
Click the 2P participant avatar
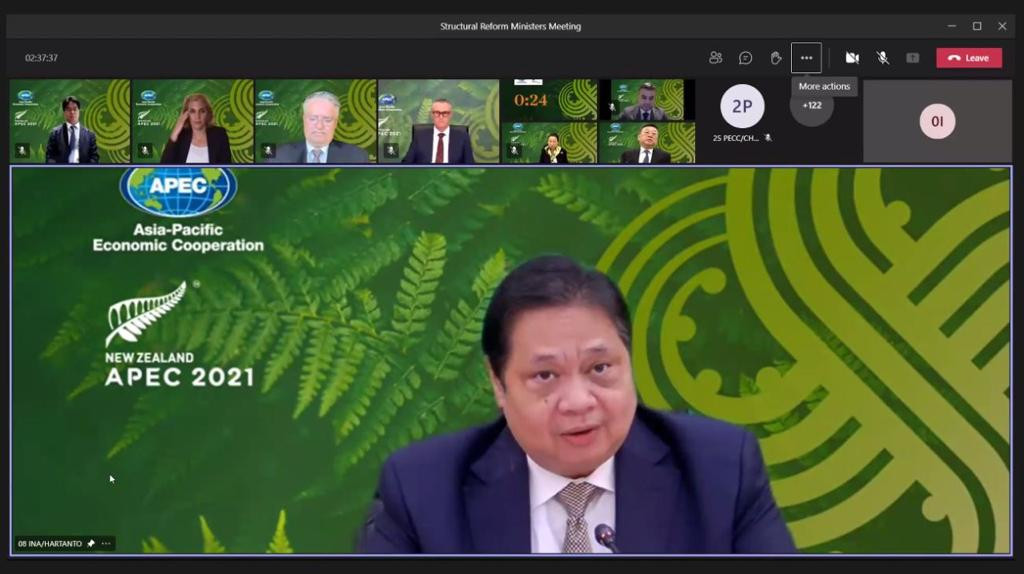(x=742, y=106)
